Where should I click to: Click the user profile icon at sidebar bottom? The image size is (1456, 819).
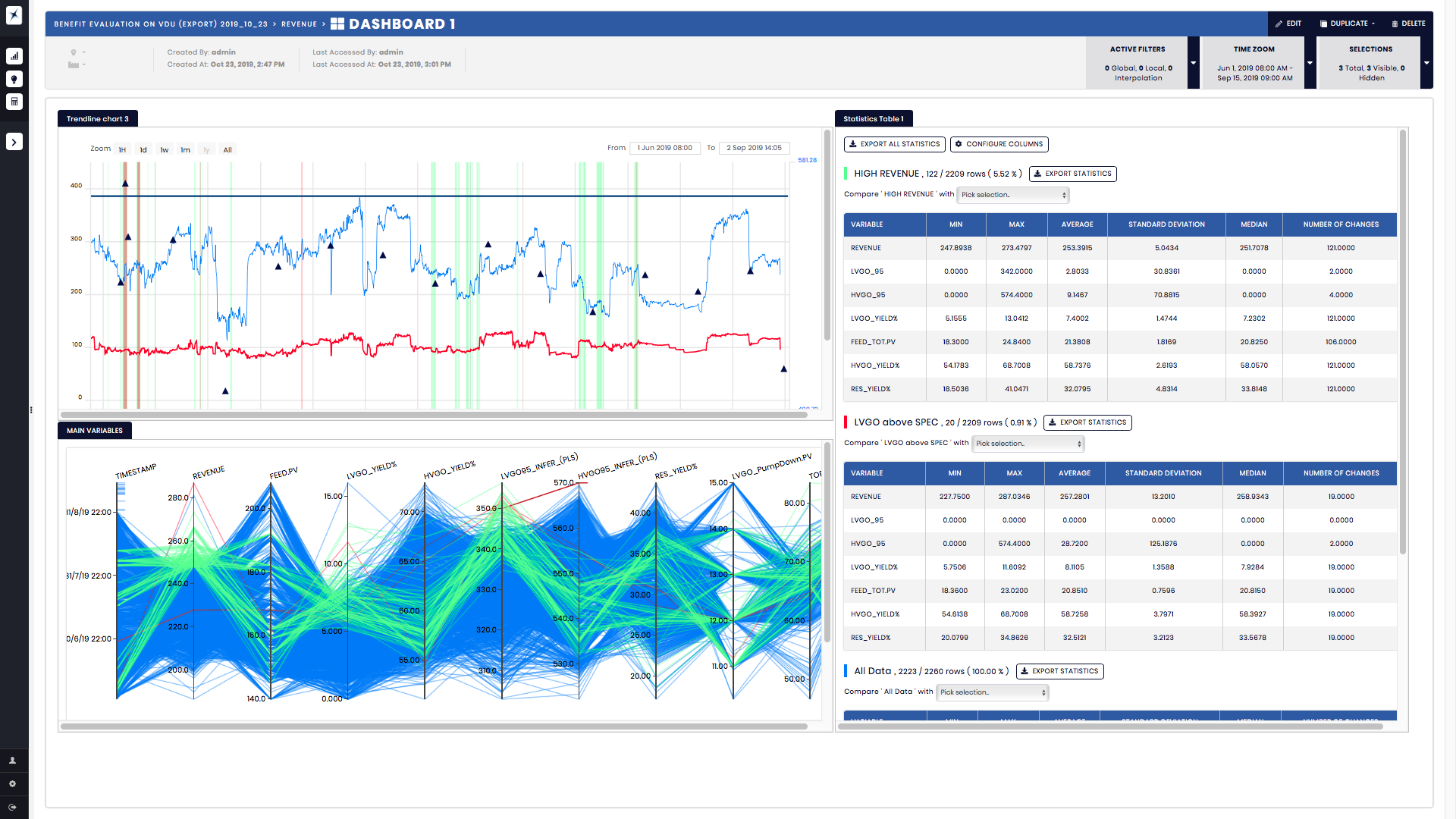[x=13, y=761]
